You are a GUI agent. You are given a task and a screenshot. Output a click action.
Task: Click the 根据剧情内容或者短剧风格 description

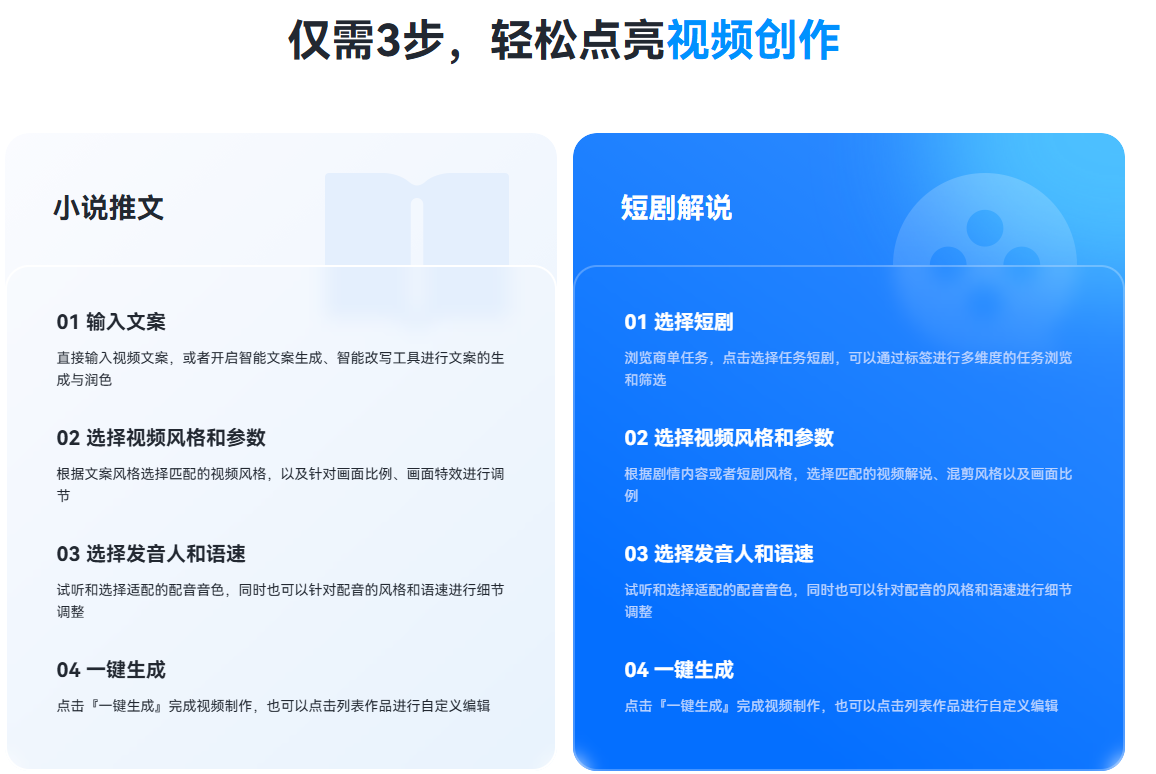click(x=848, y=484)
